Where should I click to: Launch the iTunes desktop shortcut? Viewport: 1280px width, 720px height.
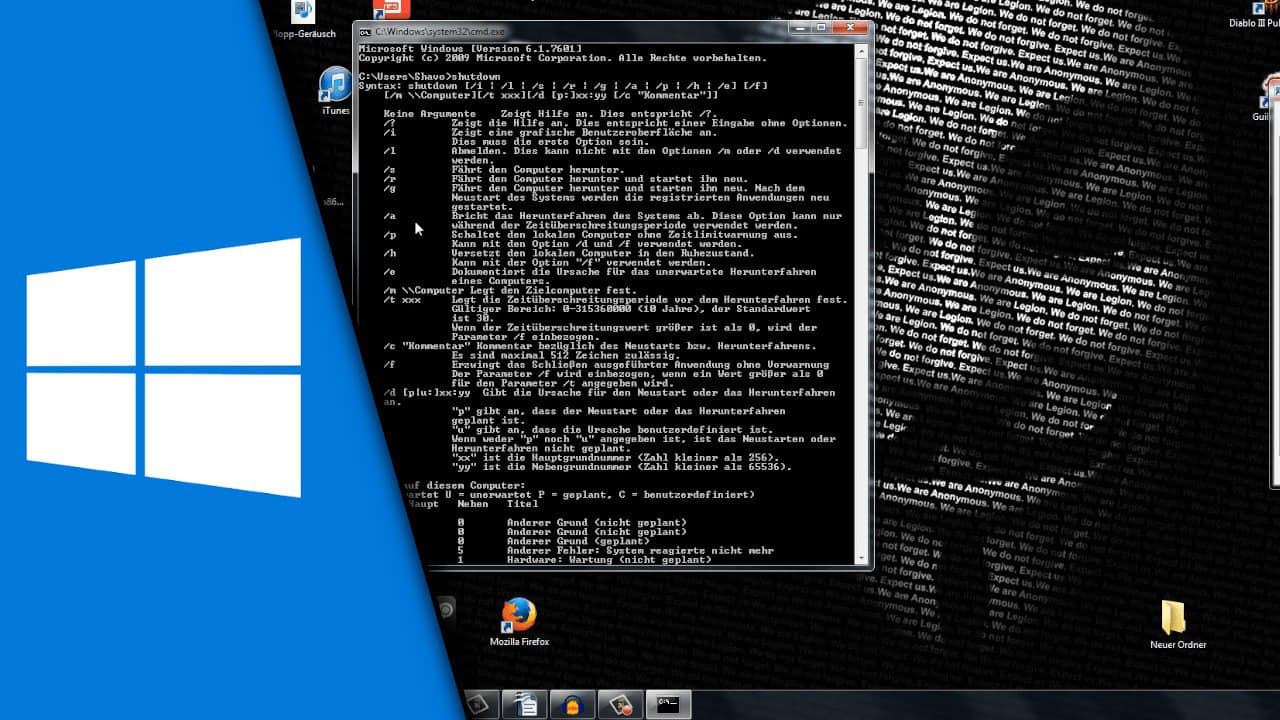coord(335,91)
